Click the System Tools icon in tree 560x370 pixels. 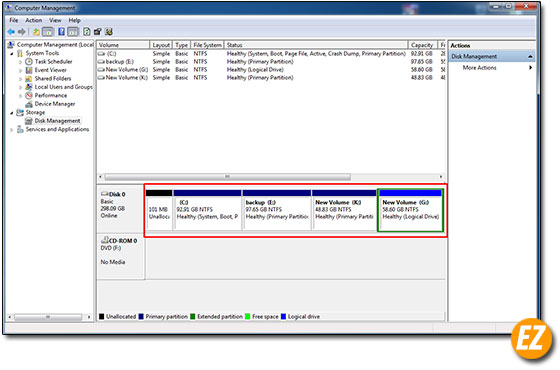click(x=20, y=53)
